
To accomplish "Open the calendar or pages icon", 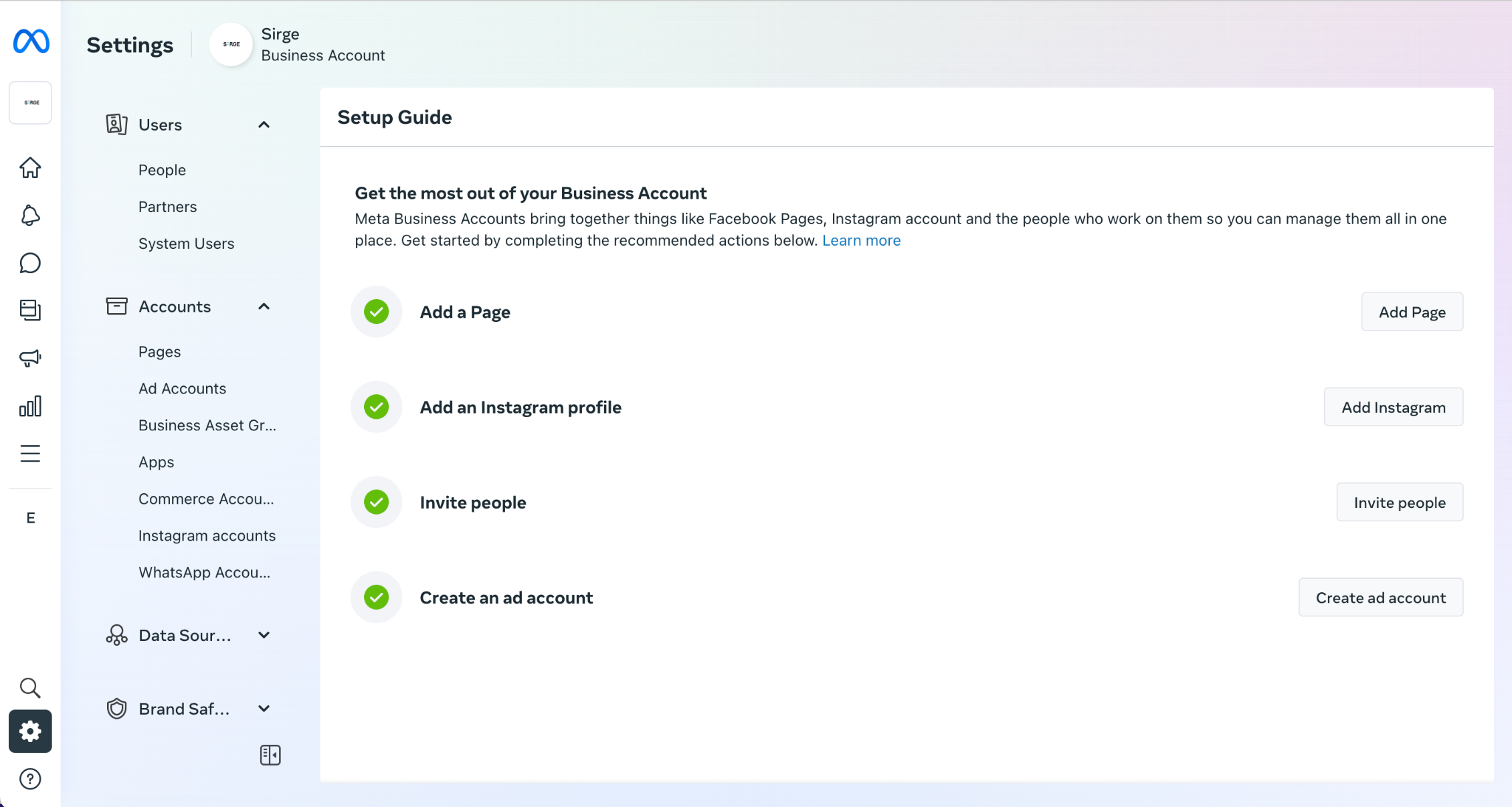I will [x=30, y=310].
